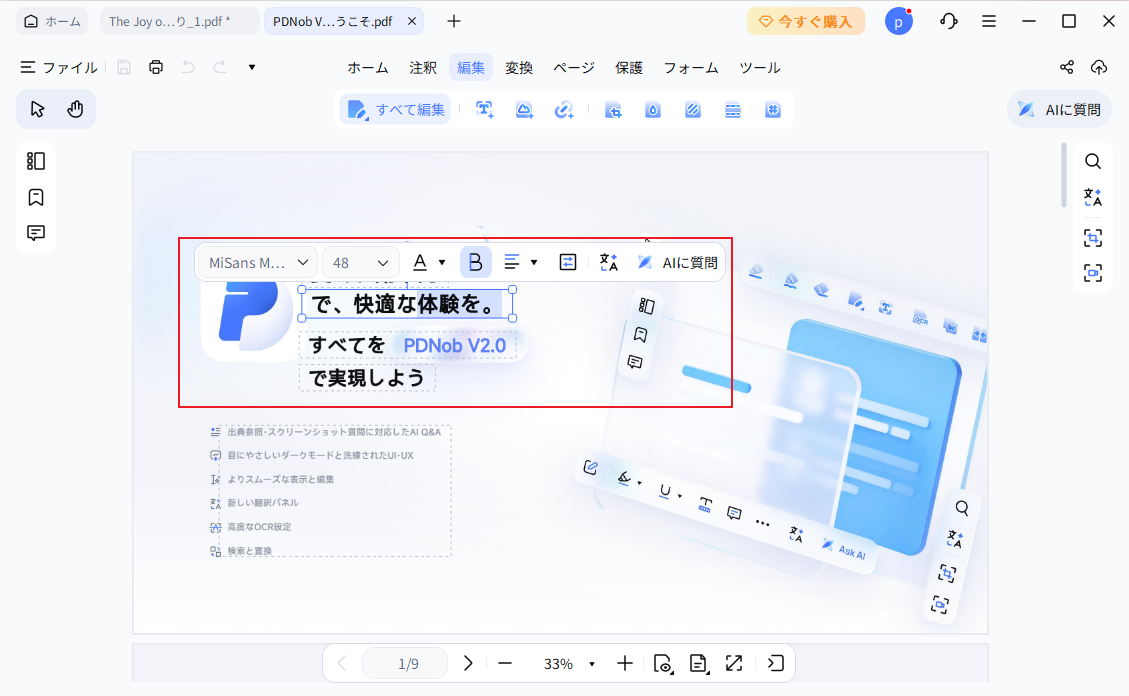Image resolution: width=1129 pixels, height=696 pixels.
Task: Open the Add Image tool
Action: pyautogui.click(x=524, y=110)
